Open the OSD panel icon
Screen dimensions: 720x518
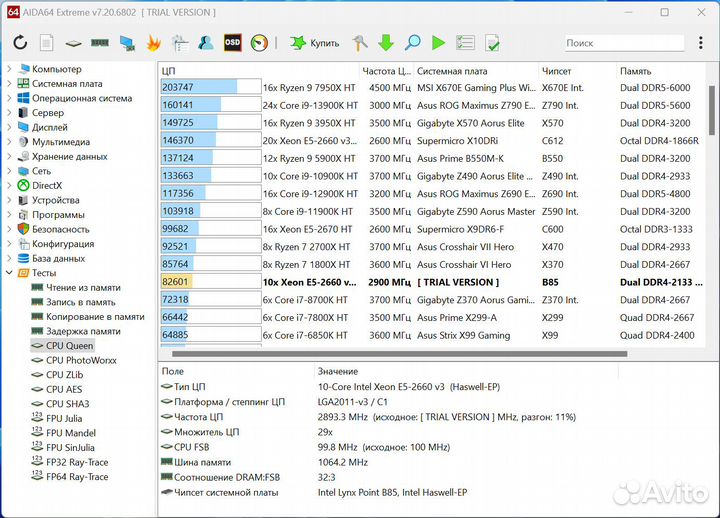point(232,43)
